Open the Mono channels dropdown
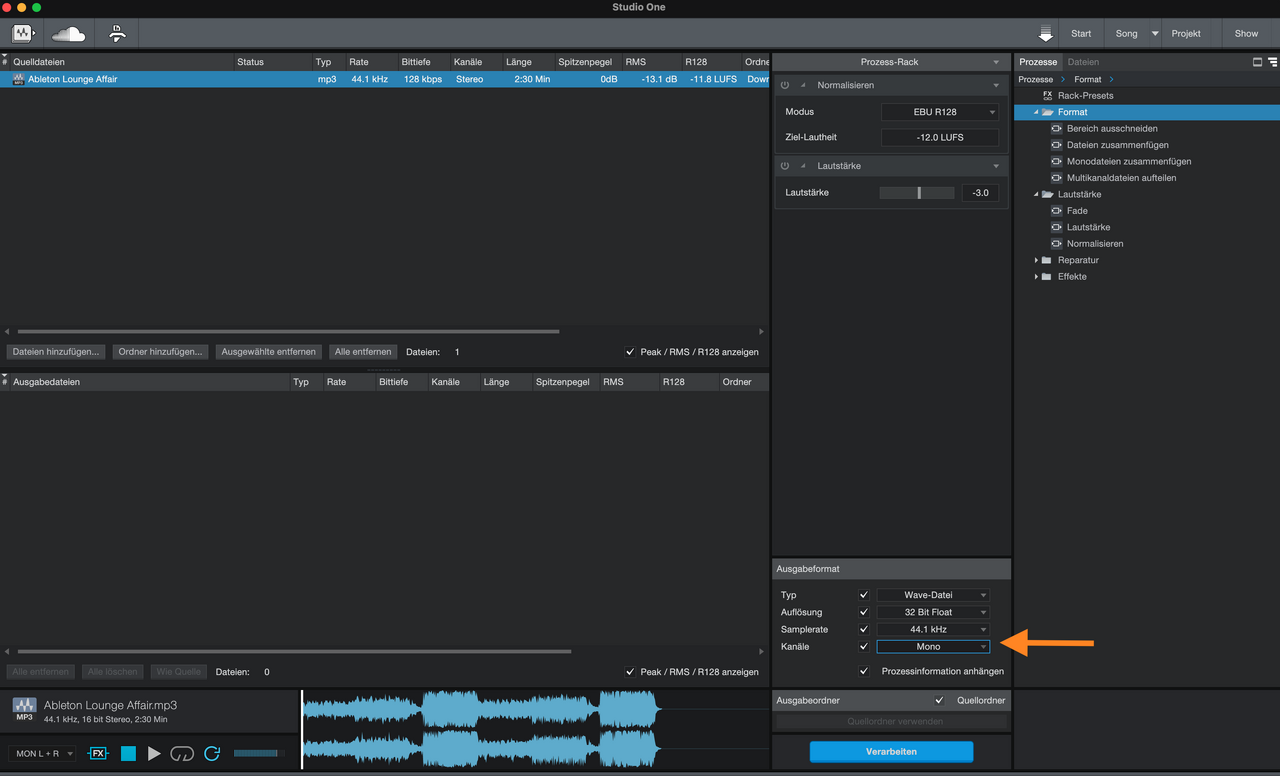Image resolution: width=1280 pixels, height=776 pixels. coord(933,647)
